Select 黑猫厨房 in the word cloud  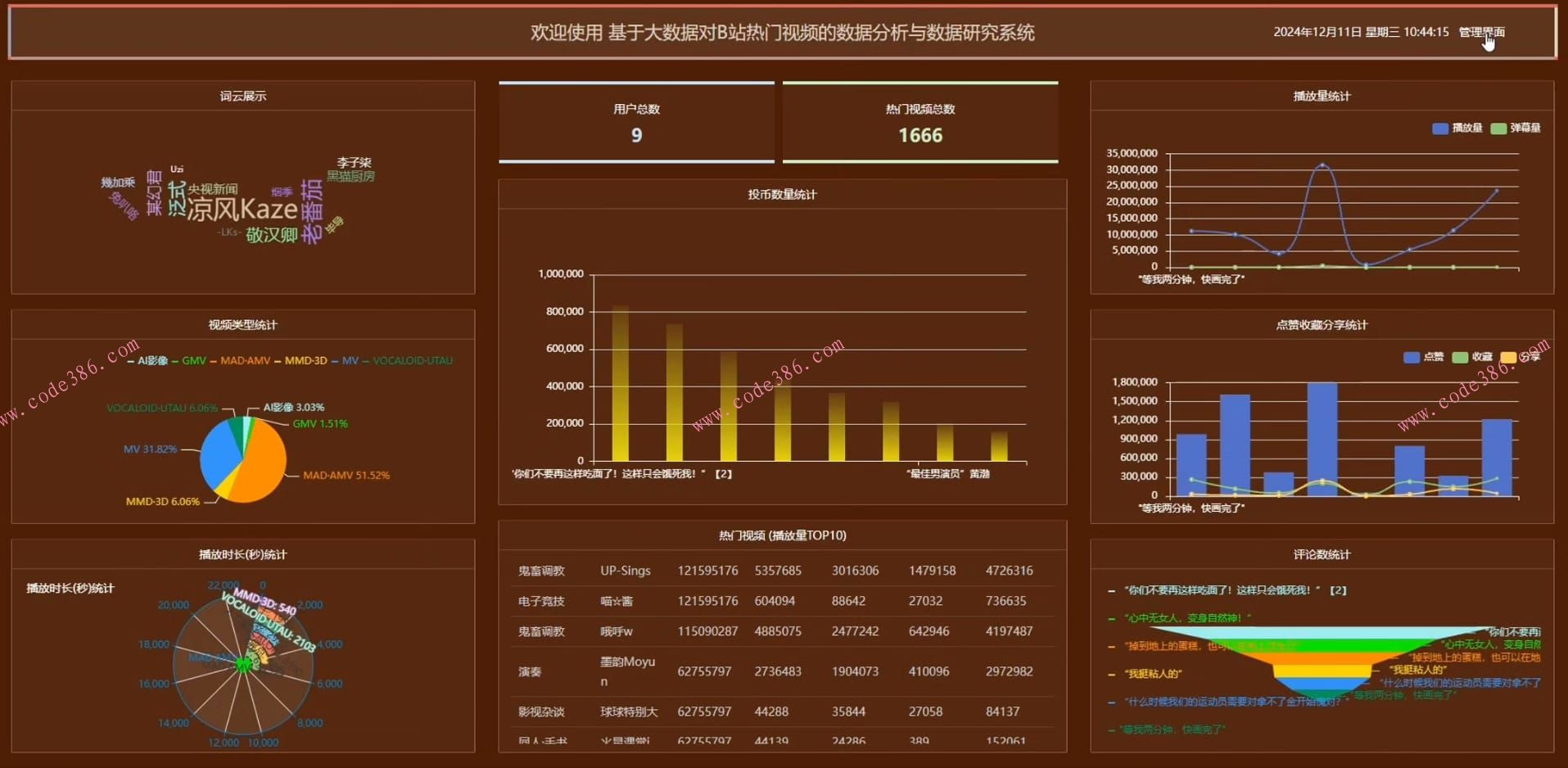350,176
